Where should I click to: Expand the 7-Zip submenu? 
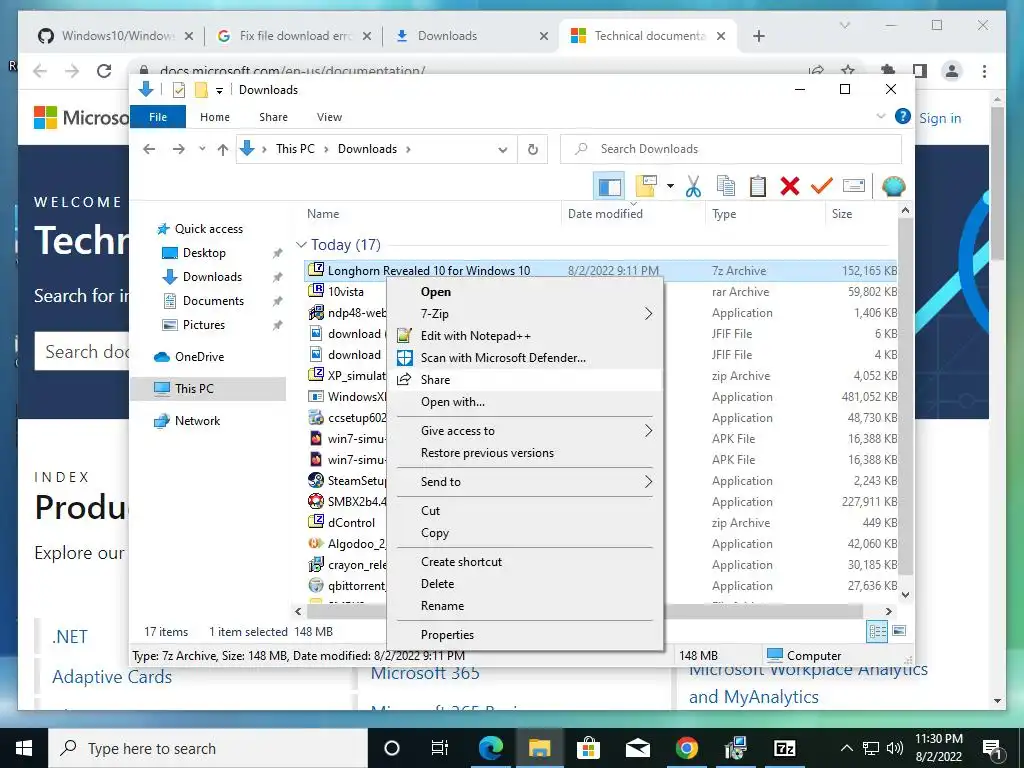pyautogui.click(x=526, y=314)
